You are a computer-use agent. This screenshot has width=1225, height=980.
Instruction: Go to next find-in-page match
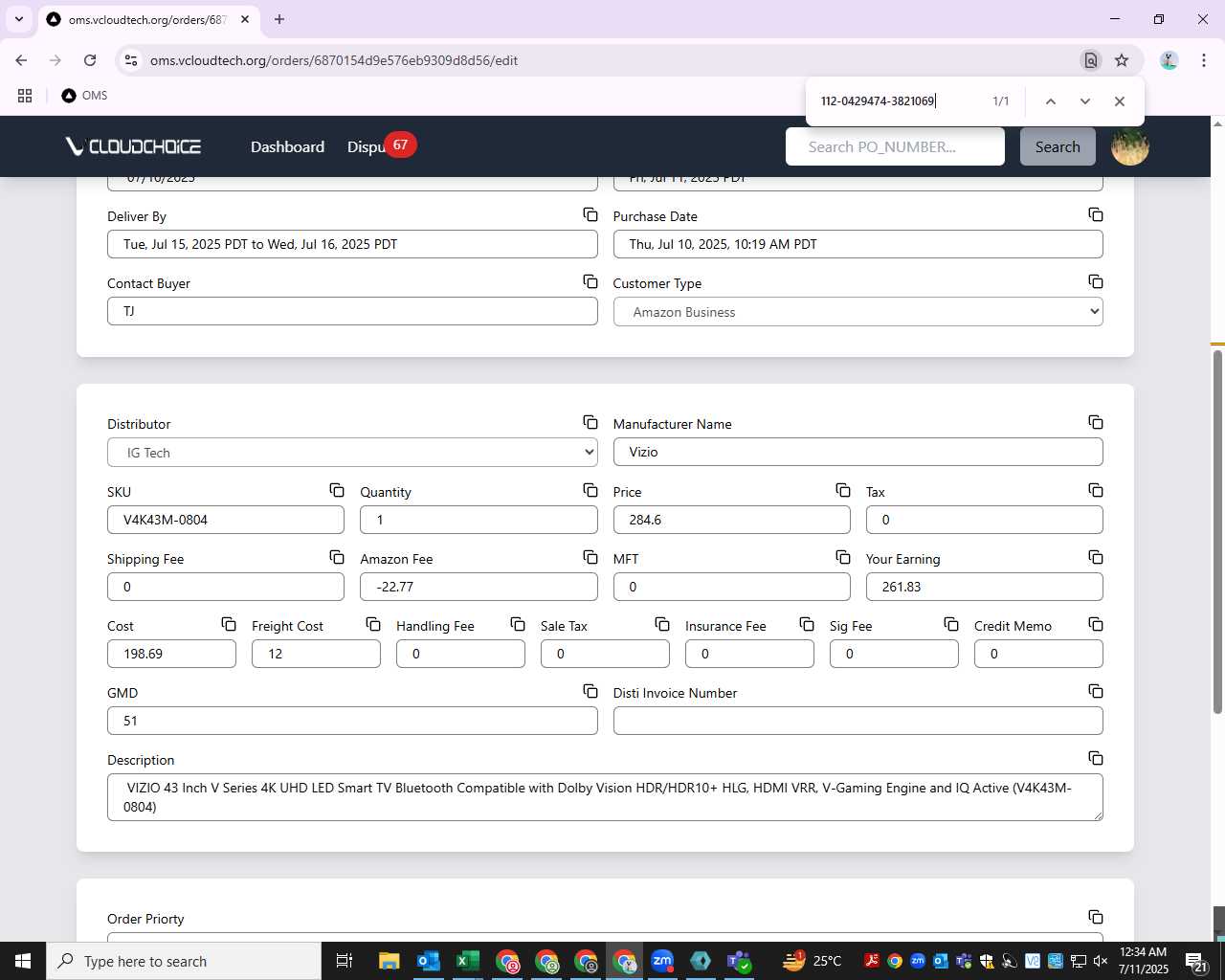point(1084,101)
